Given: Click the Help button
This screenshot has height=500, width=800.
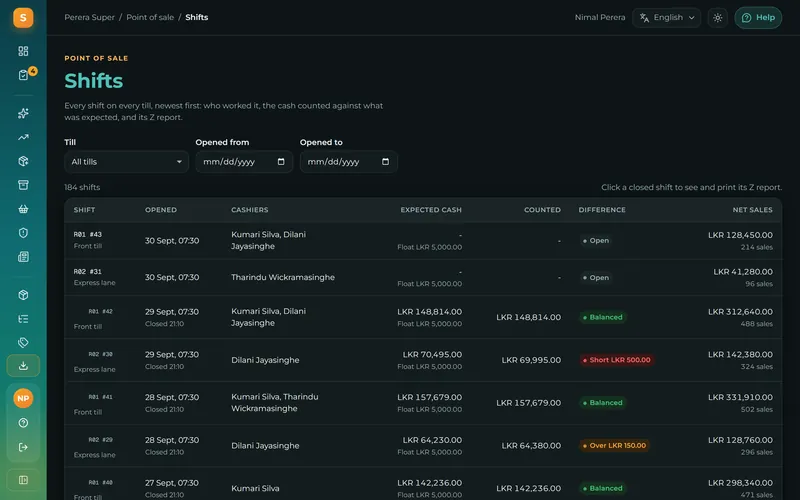Looking at the screenshot, I should (x=758, y=18).
